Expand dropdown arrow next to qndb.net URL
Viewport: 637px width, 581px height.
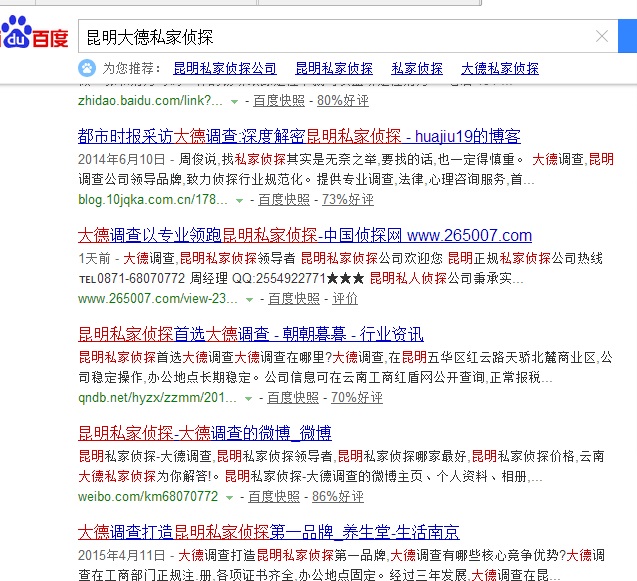coord(248,399)
